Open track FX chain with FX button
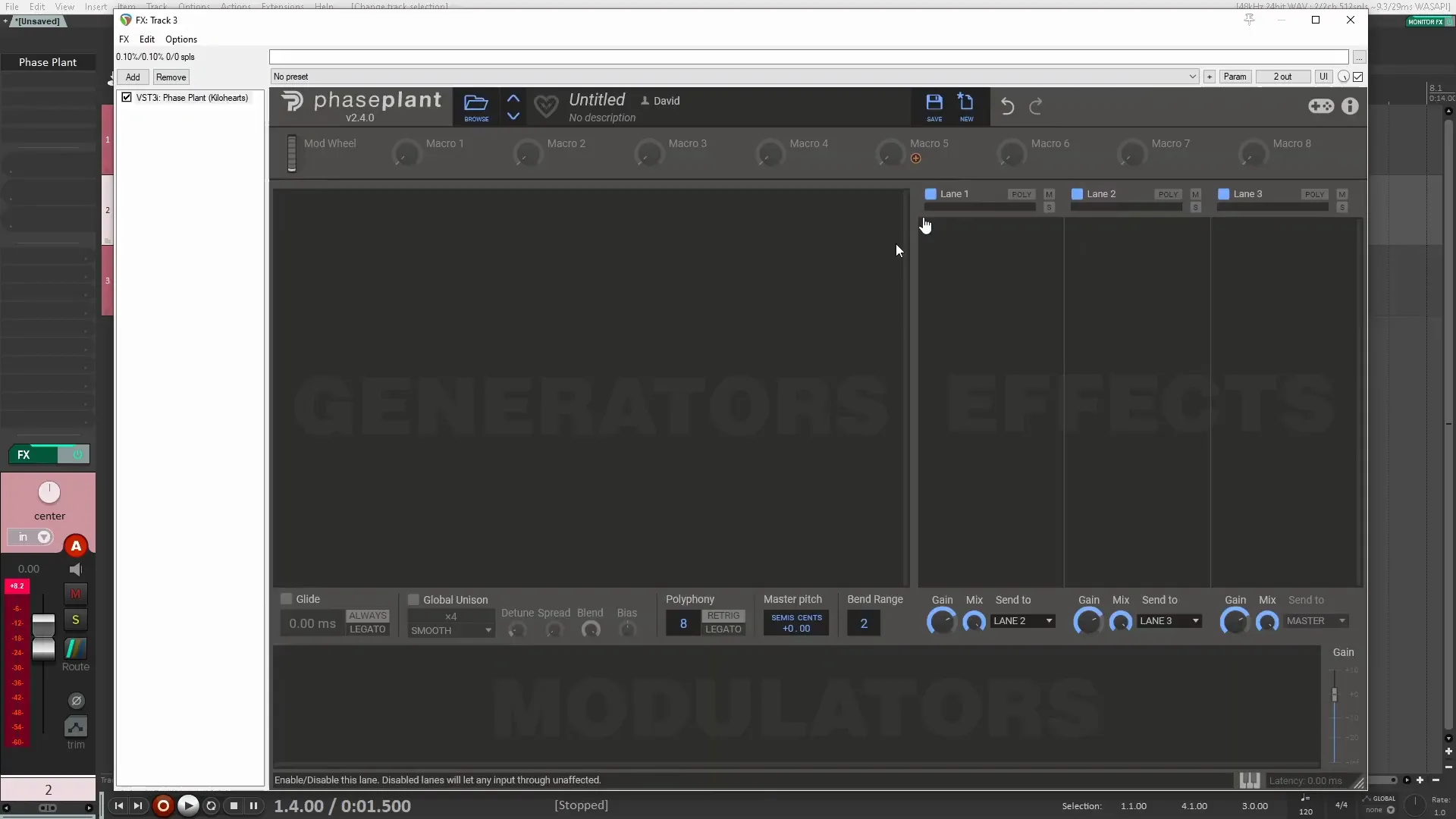The width and height of the screenshot is (1456, 819). coord(32,455)
